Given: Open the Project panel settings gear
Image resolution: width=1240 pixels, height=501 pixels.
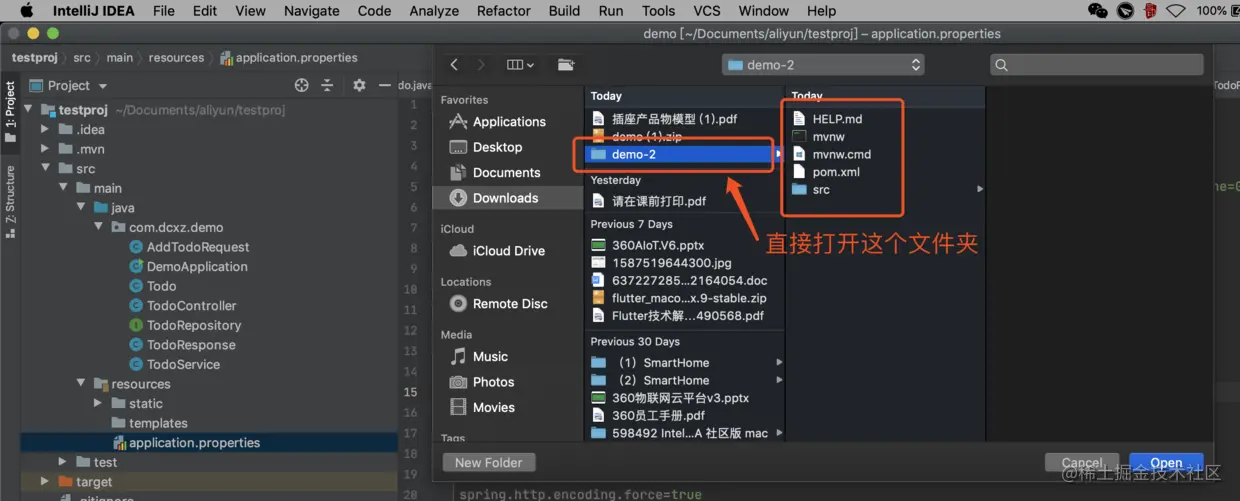Looking at the screenshot, I should click(360, 86).
